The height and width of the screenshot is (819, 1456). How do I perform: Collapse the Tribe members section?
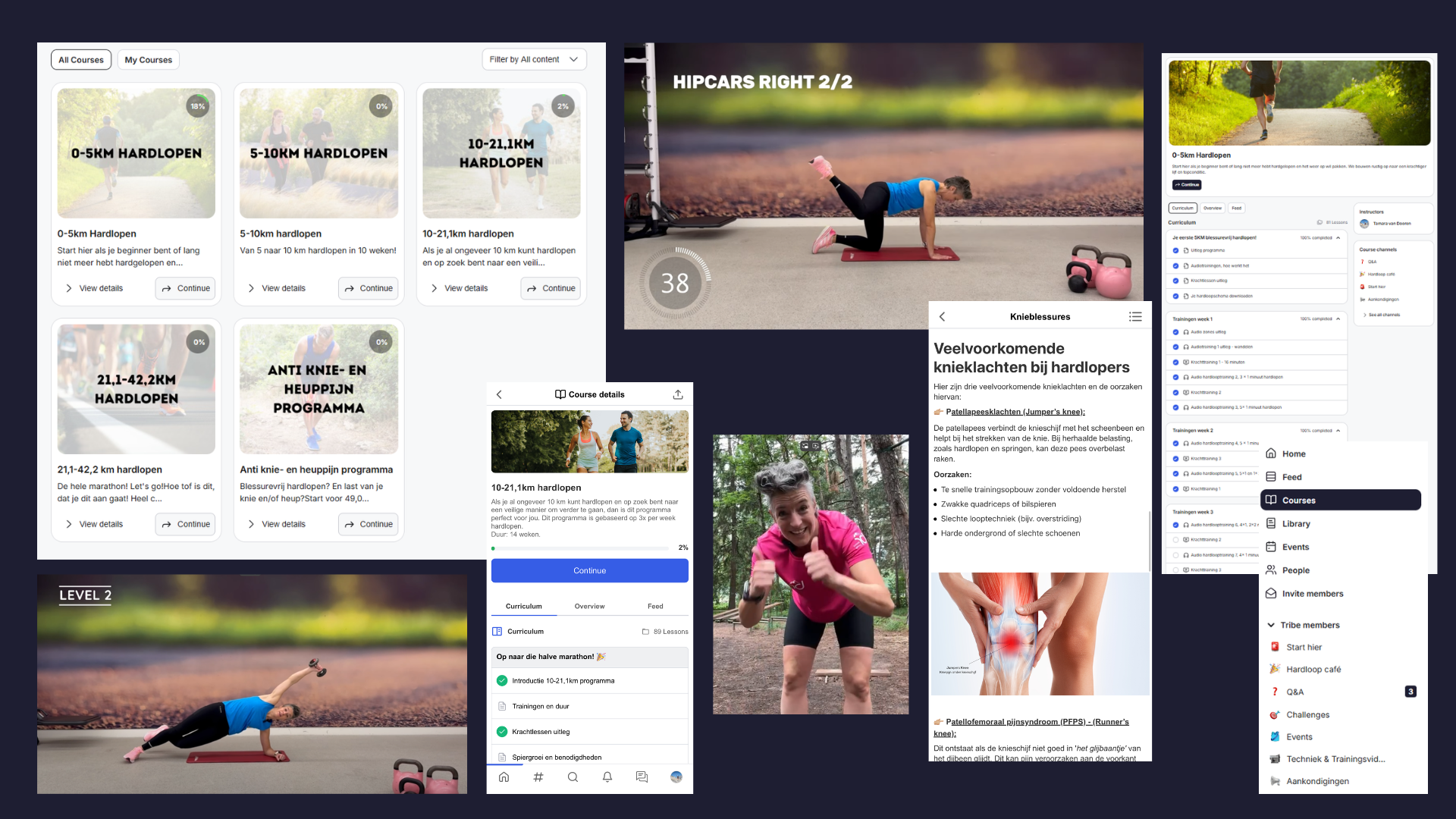pyautogui.click(x=1271, y=625)
